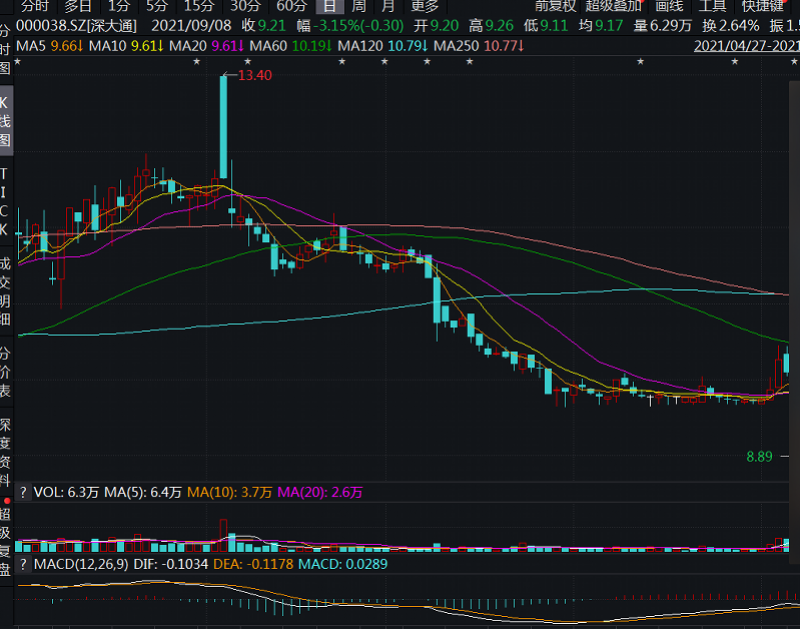Click the help icon beside MACD indicator
Viewport: 800px width, 629px height.
coord(24,565)
